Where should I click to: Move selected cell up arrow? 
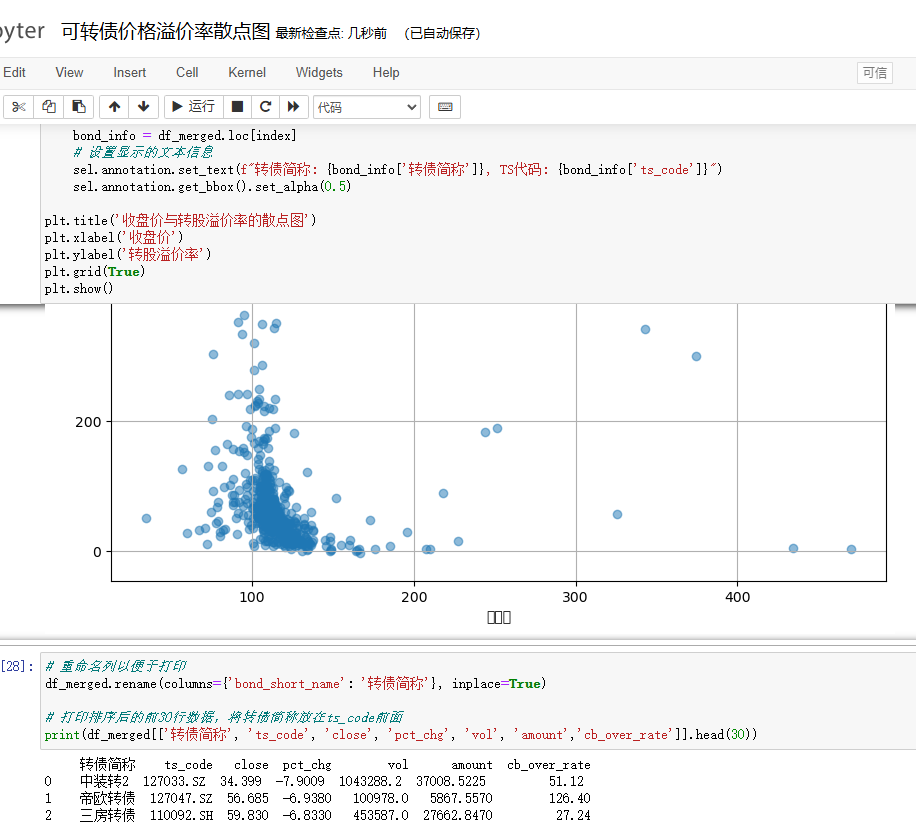114,107
